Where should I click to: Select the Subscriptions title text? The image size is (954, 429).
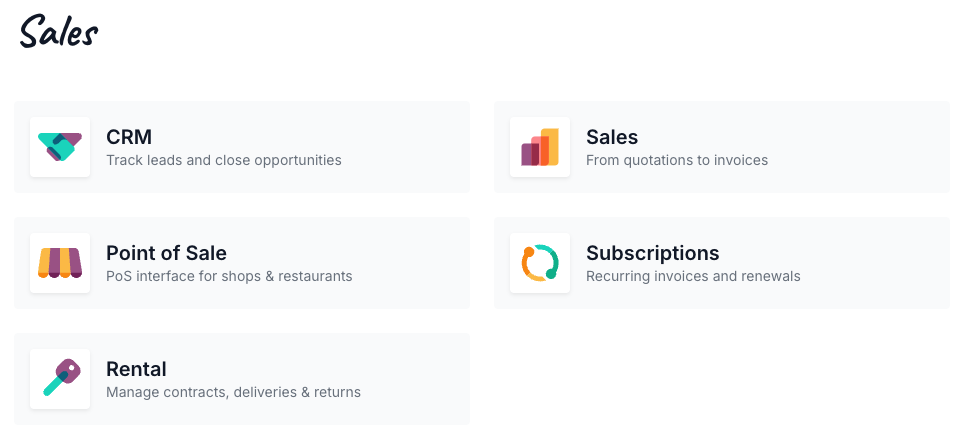click(652, 253)
